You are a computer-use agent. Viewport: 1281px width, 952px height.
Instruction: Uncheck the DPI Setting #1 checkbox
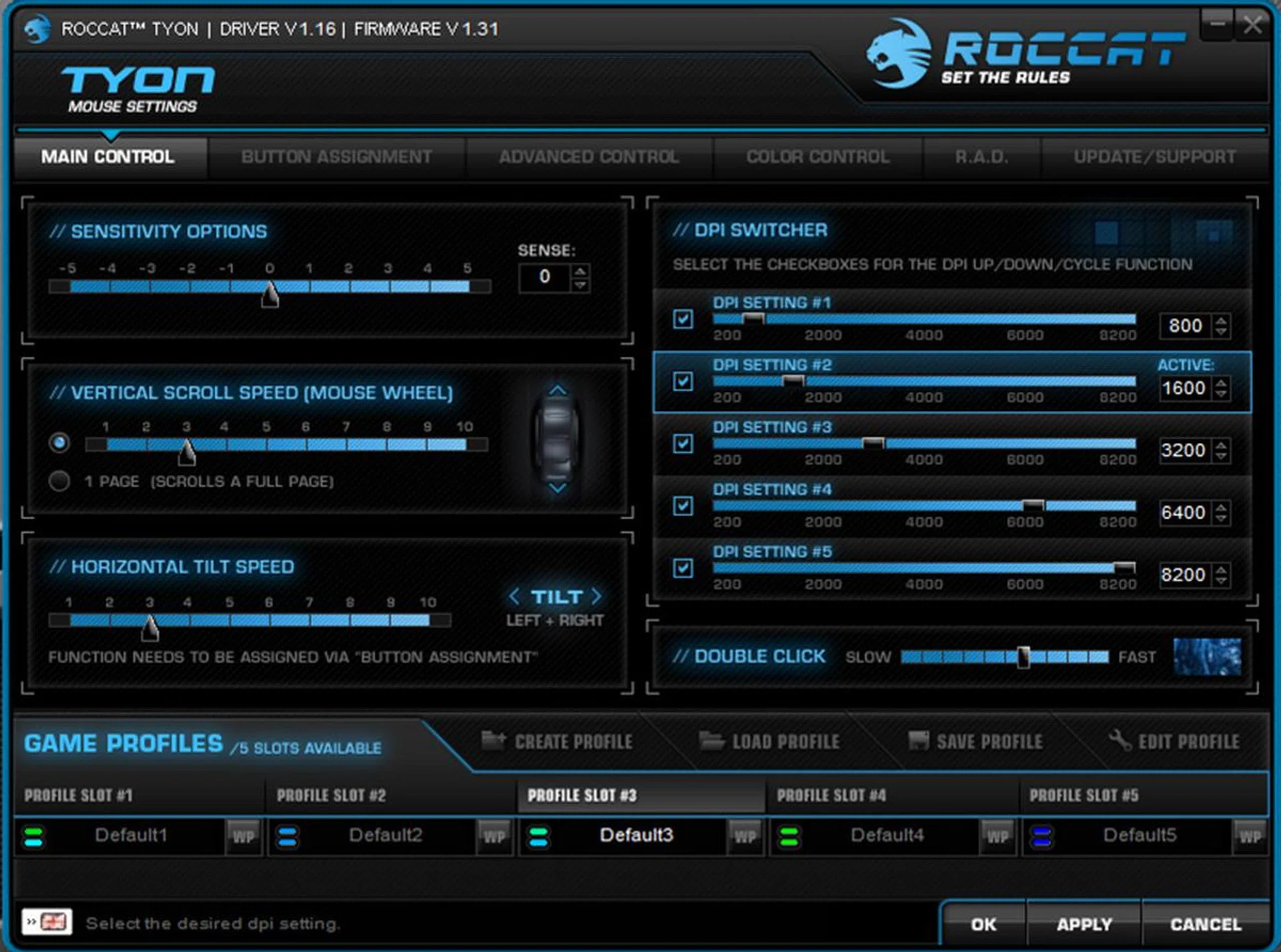click(683, 321)
